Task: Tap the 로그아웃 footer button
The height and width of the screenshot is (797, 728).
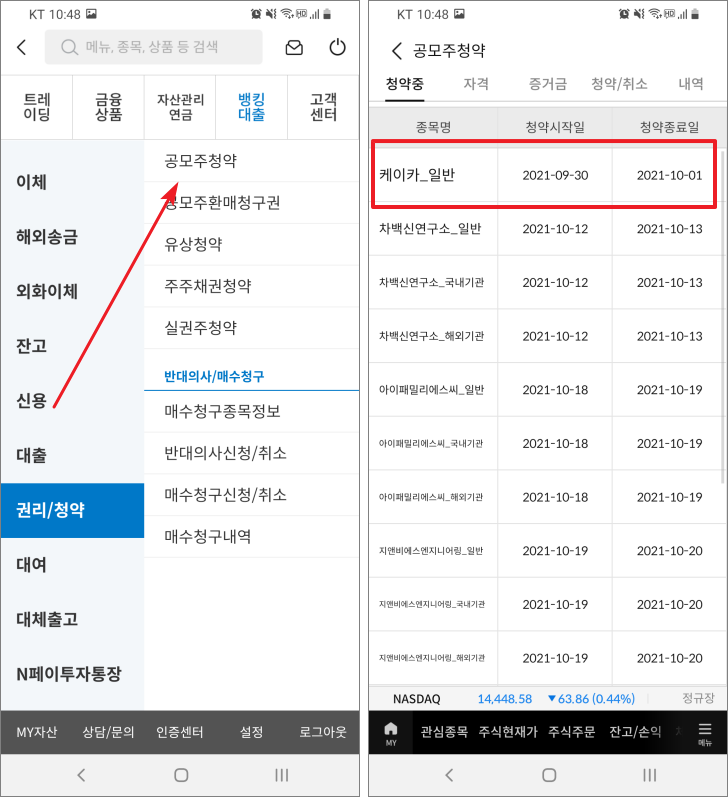Action: pyautogui.click(x=322, y=733)
